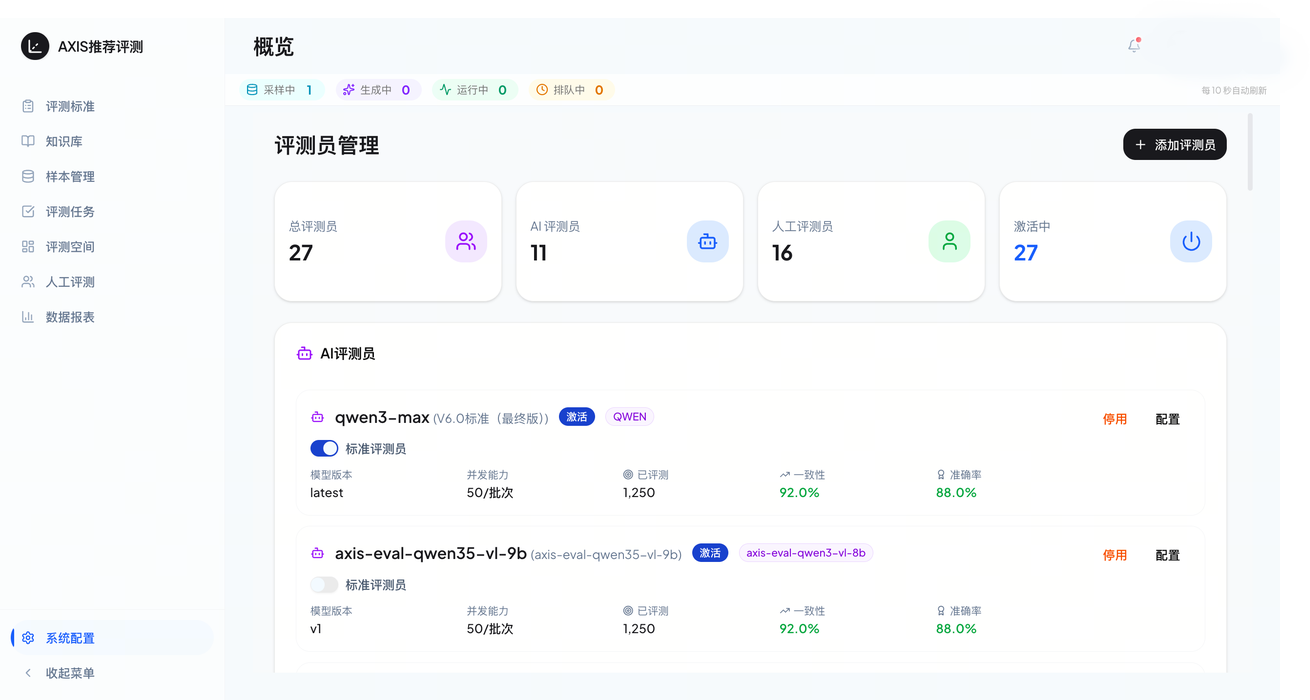This screenshot has width=1310, height=700.
Task: Click the 排队中 status pill
Action: click(x=572, y=90)
